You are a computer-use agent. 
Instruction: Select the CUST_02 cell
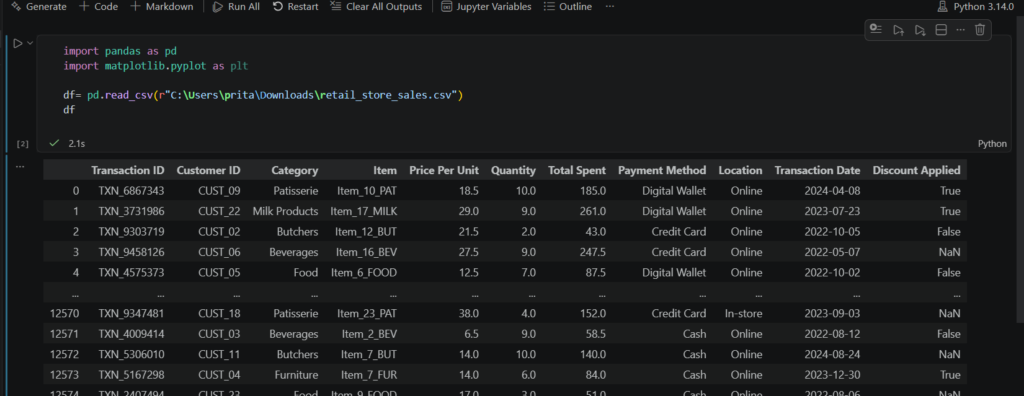(x=219, y=231)
